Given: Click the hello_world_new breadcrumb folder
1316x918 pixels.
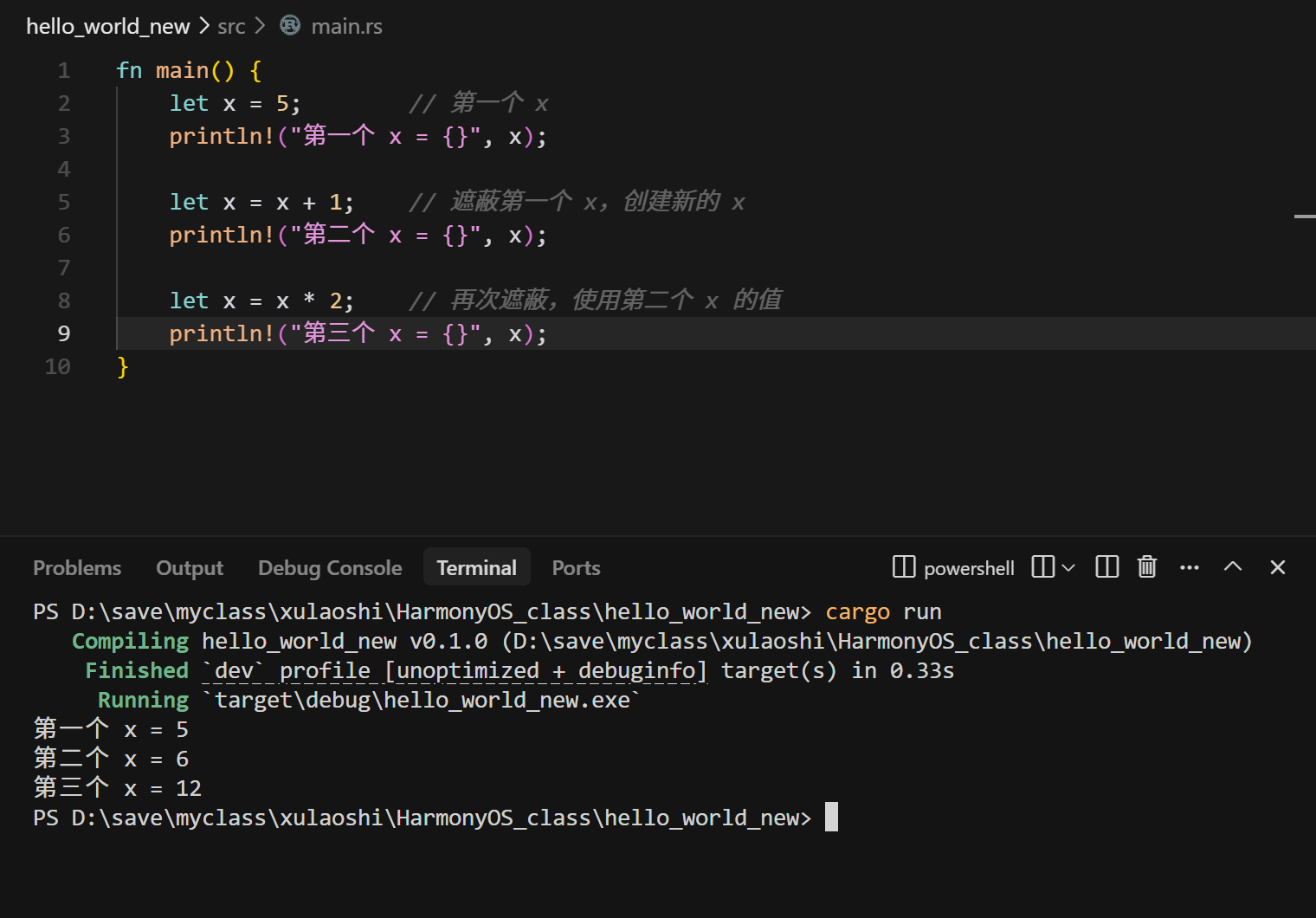Looking at the screenshot, I should (107, 27).
